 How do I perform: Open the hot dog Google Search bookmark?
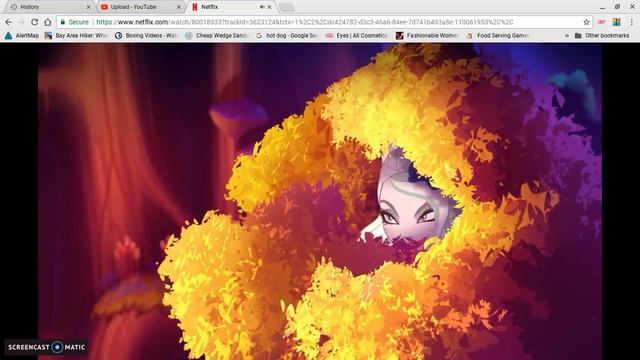[x=287, y=36]
